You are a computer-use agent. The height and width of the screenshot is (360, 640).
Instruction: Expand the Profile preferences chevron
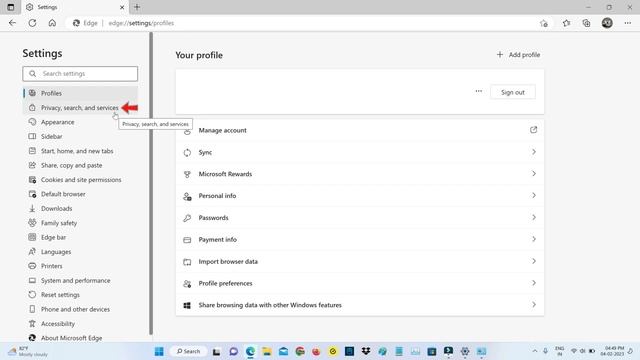coord(534,283)
